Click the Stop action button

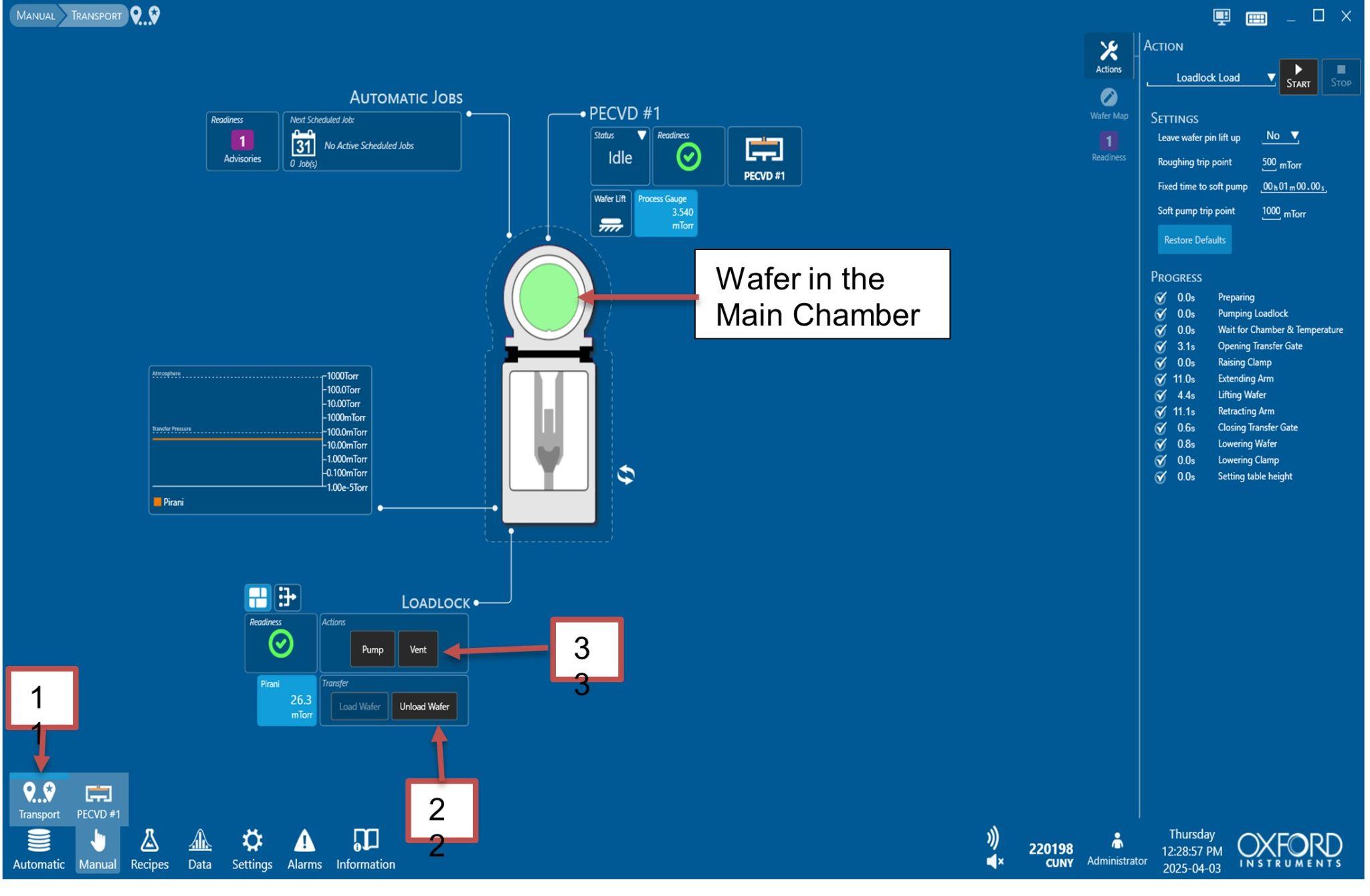1341,76
